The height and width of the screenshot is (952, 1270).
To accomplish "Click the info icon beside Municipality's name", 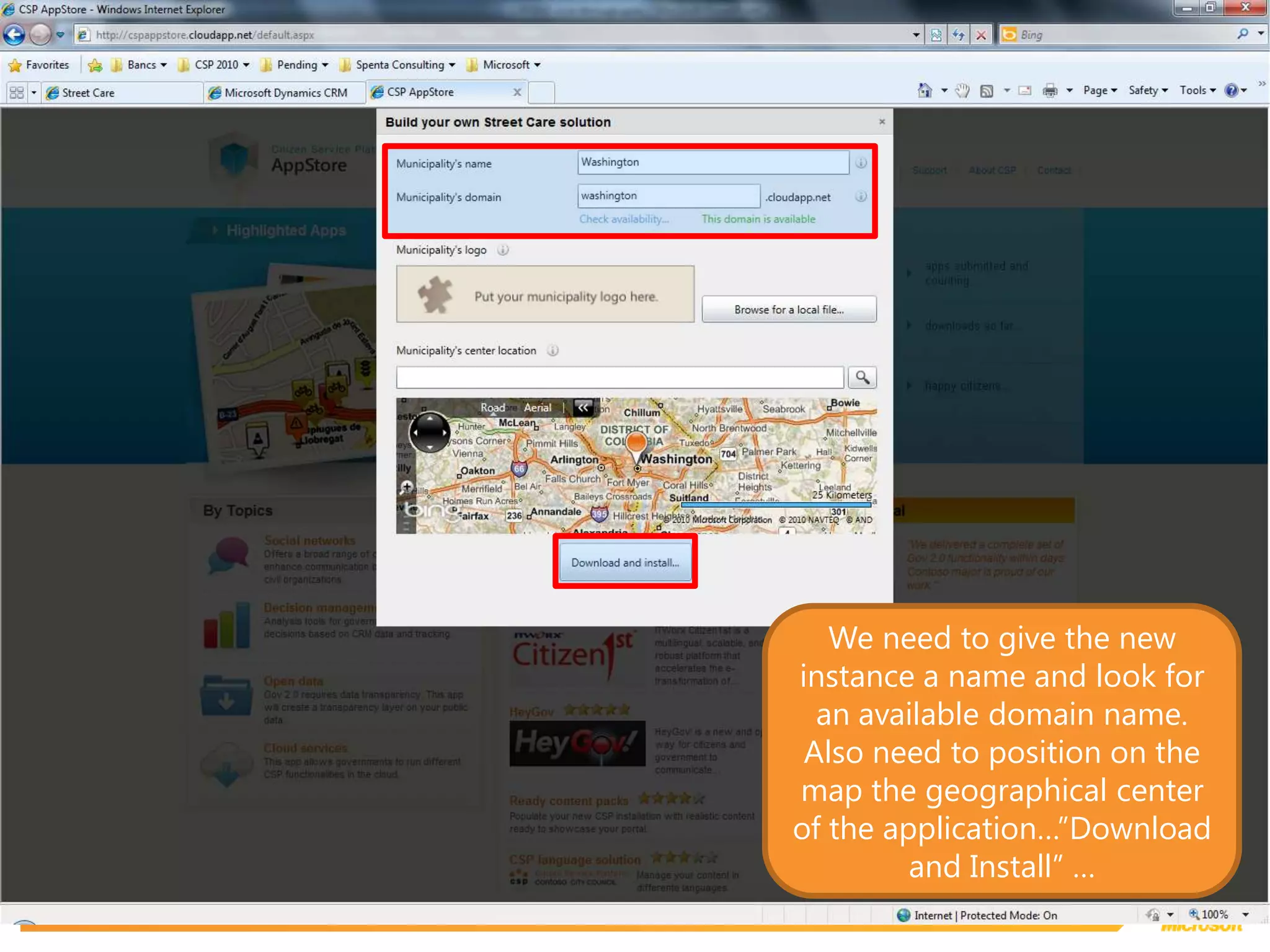I will [861, 163].
